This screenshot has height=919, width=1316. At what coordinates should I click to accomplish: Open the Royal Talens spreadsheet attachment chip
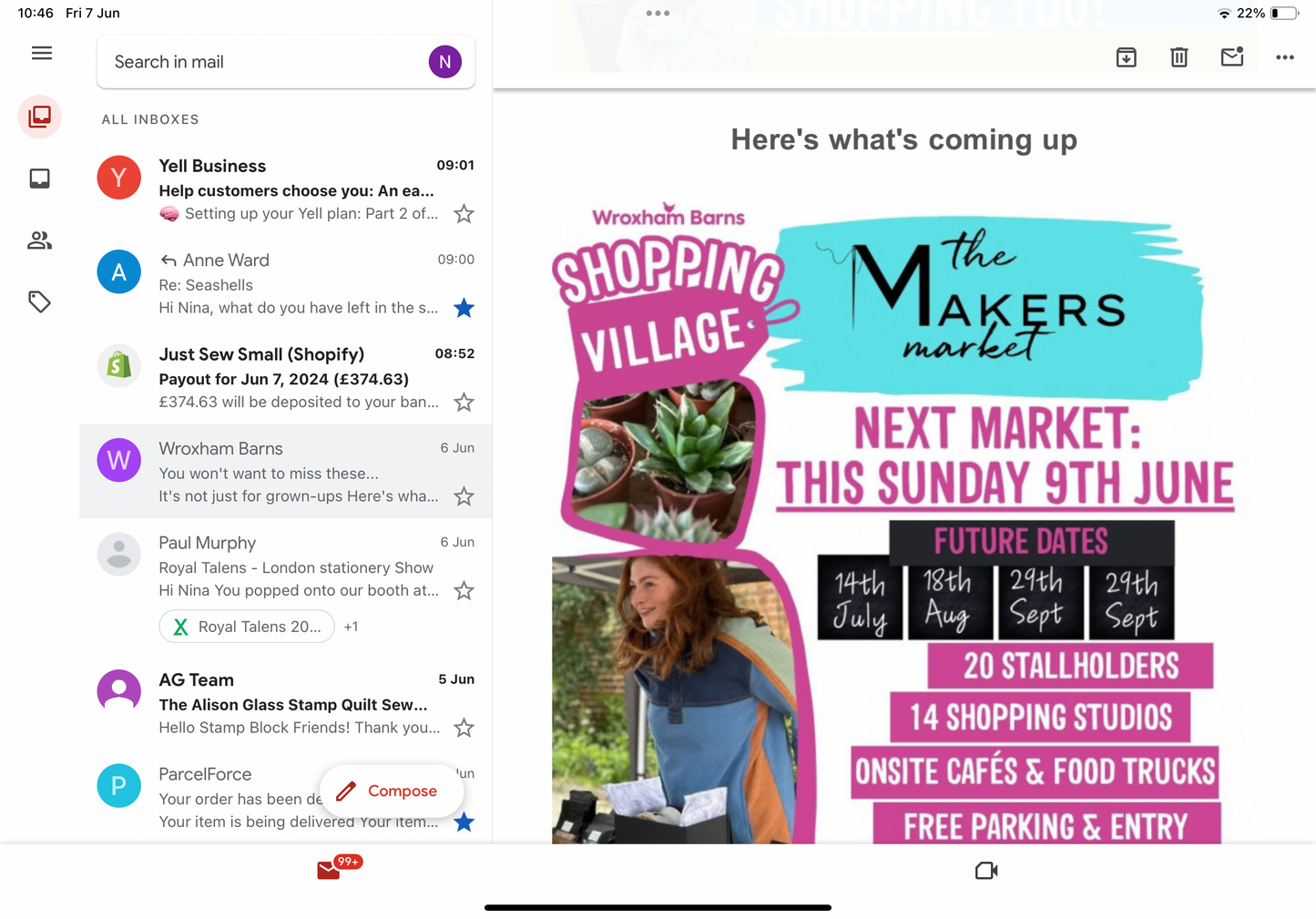pyautogui.click(x=247, y=627)
